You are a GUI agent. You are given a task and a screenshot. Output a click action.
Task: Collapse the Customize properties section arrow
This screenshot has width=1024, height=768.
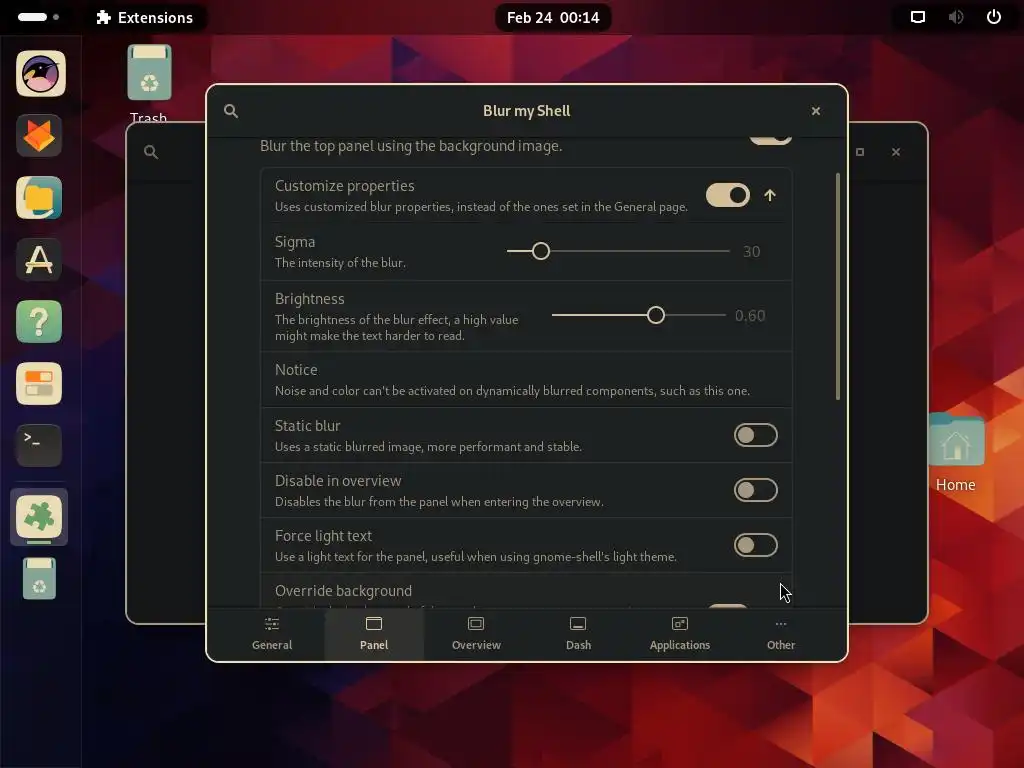click(x=770, y=195)
